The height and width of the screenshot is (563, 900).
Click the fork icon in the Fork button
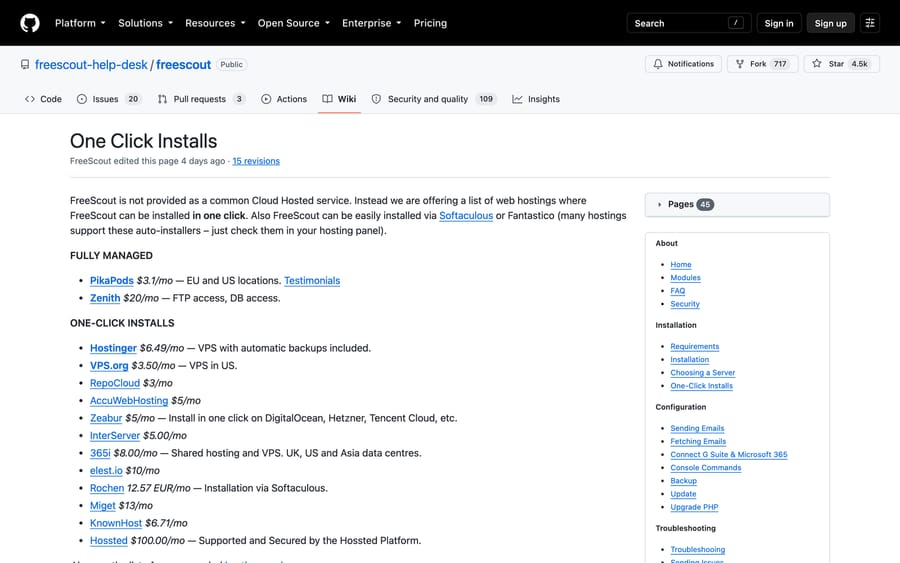[740, 64]
